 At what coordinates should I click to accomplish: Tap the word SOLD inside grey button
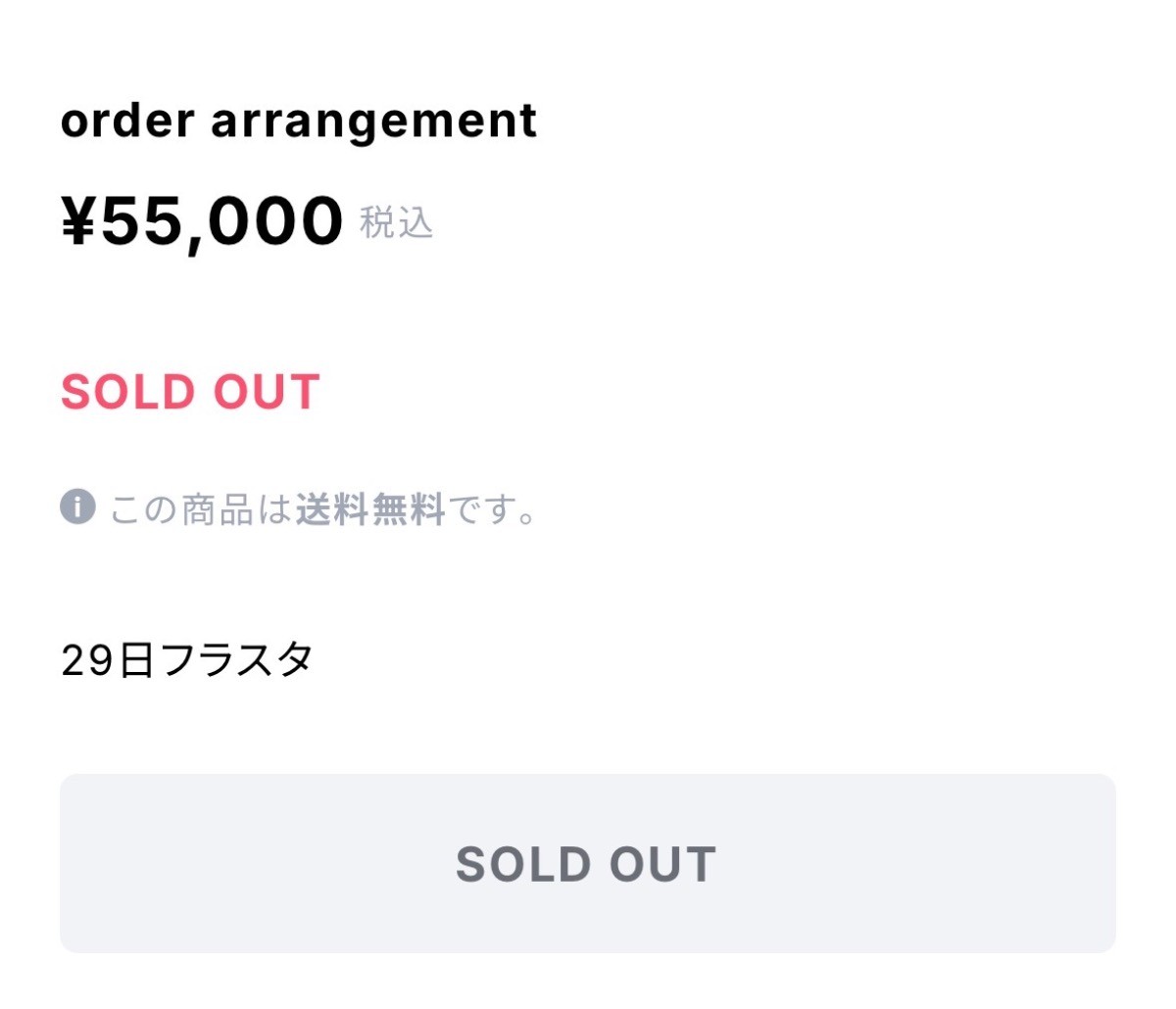click(x=523, y=864)
